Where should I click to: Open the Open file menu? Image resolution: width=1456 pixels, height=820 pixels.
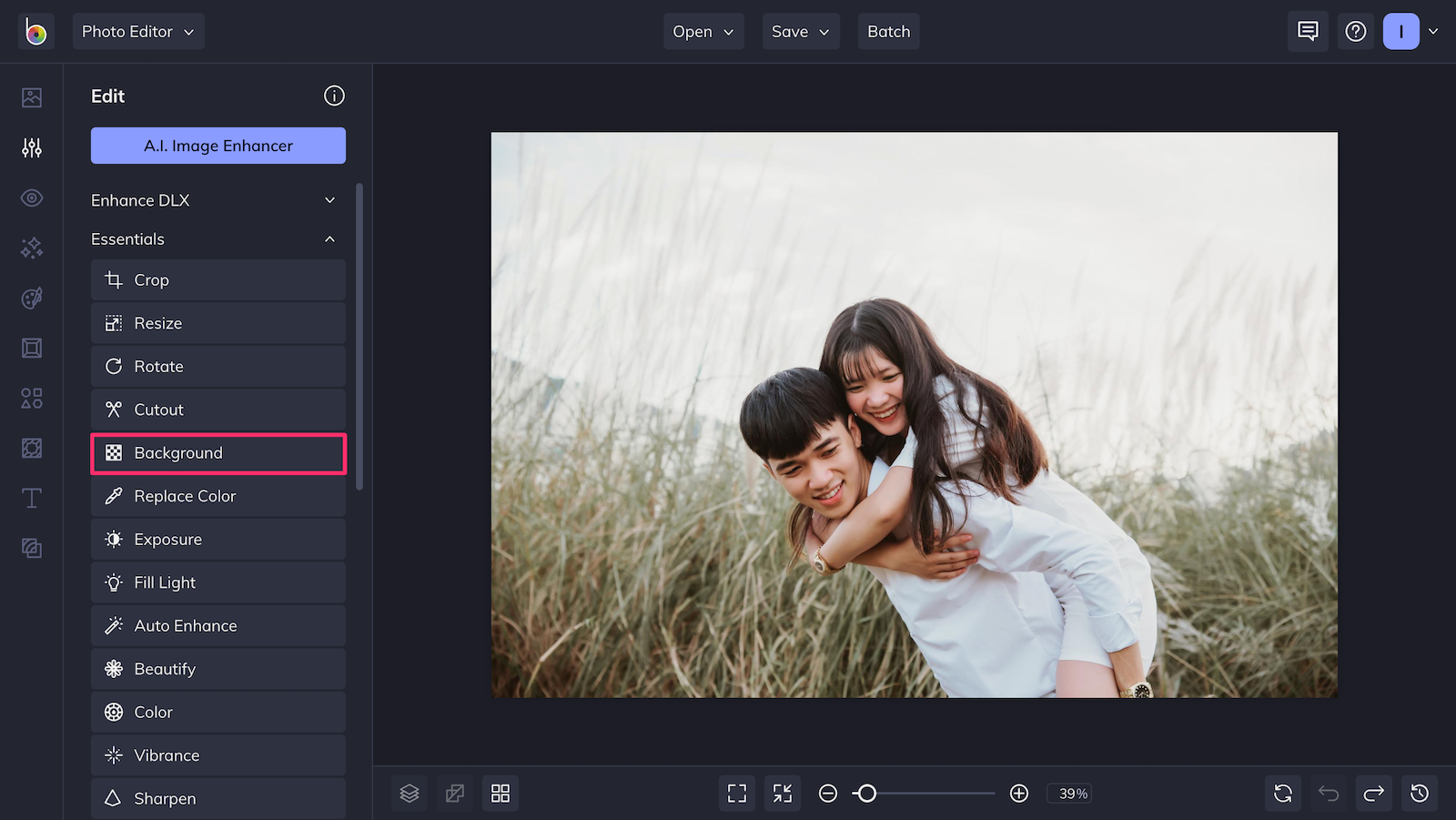pyautogui.click(x=703, y=30)
